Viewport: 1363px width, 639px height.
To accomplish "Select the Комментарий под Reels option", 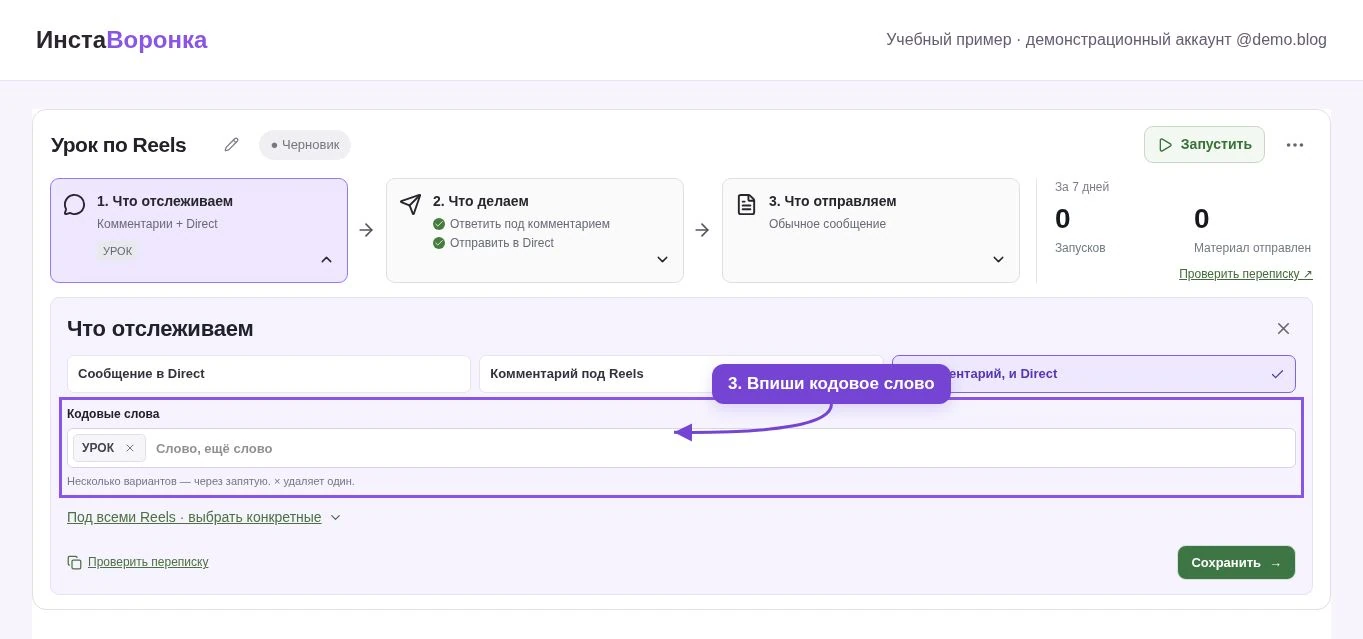I will pos(681,374).
